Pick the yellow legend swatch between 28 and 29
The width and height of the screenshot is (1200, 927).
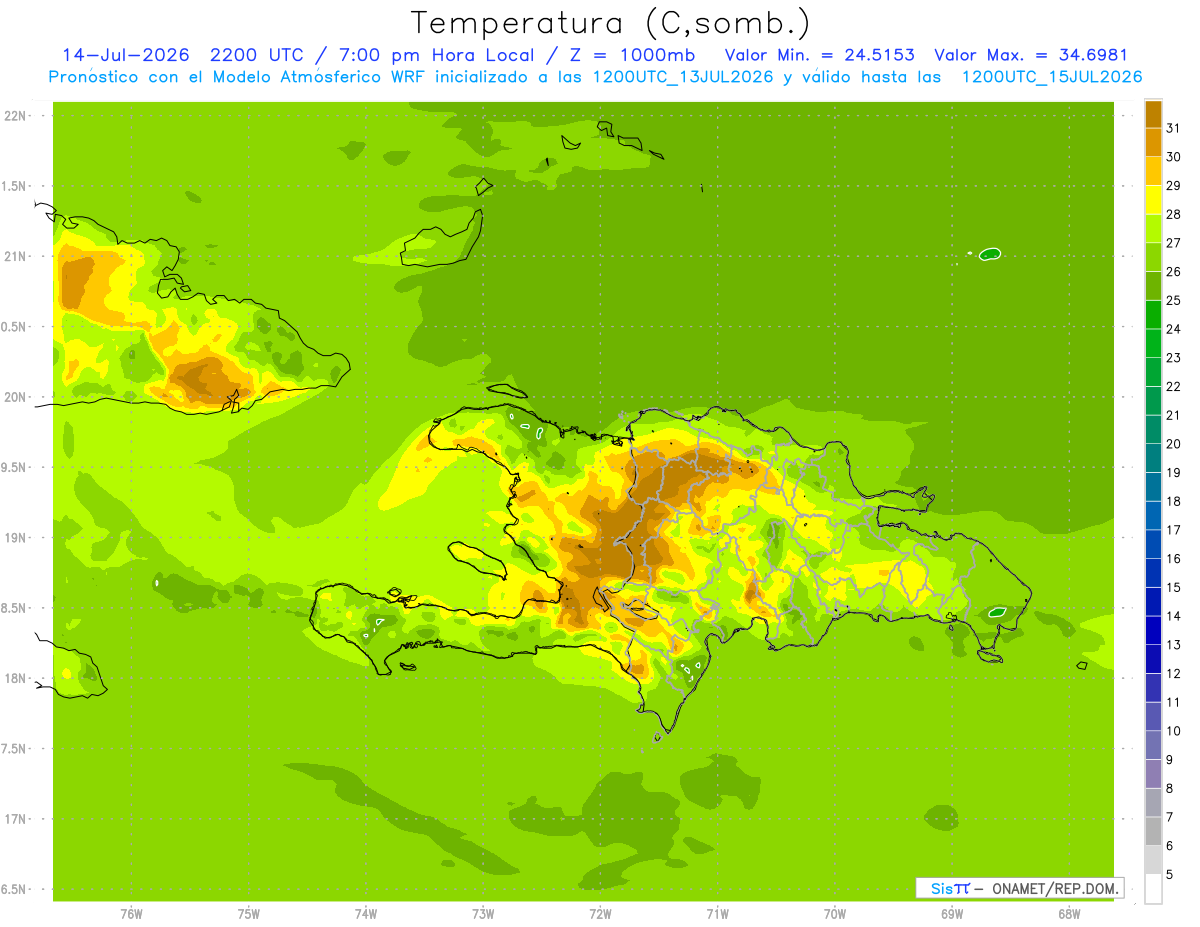(x=1153, y=200)
